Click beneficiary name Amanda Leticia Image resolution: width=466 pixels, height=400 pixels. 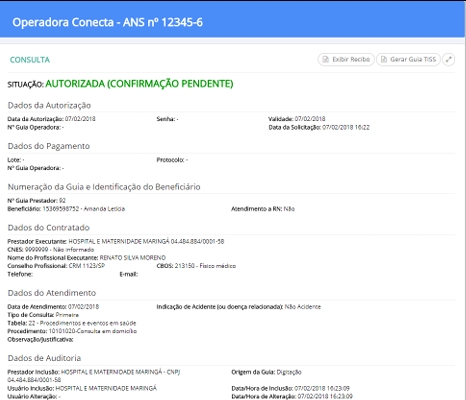104,209
